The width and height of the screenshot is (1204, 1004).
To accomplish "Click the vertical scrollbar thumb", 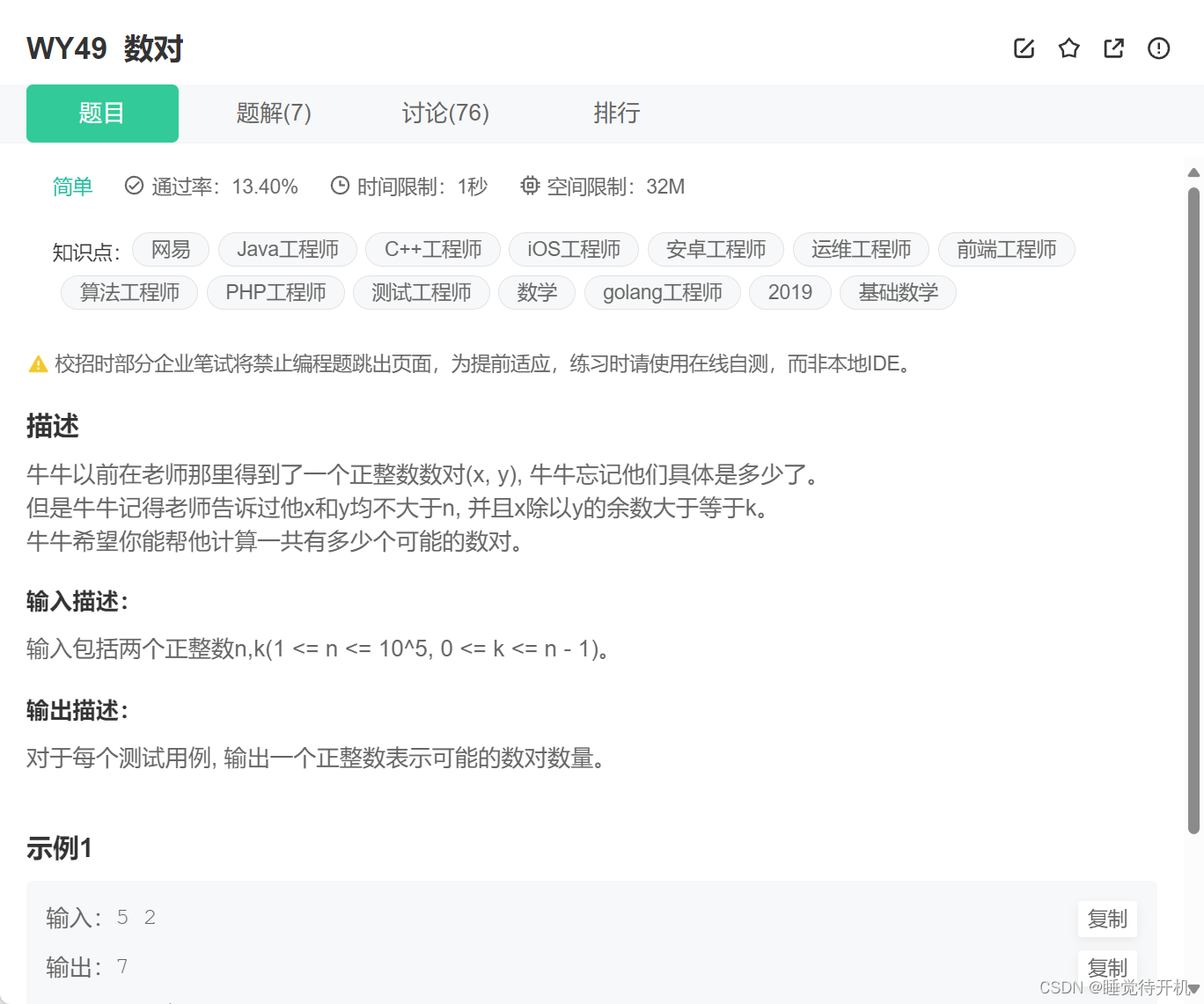I will coord(1193,510).
